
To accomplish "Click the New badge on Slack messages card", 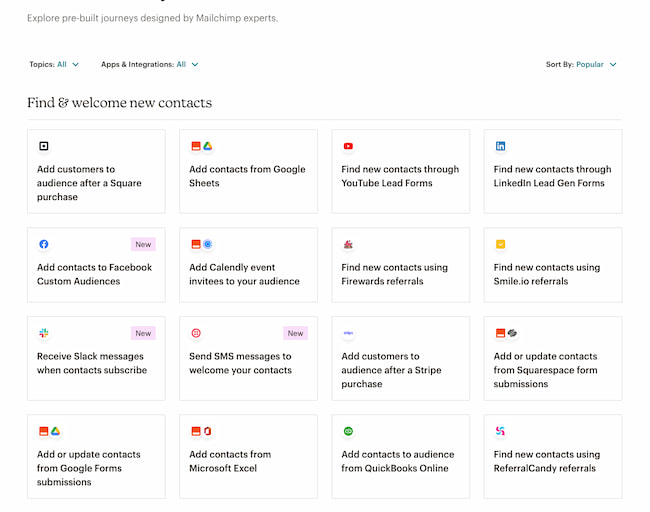I will [x=143, y=333].
